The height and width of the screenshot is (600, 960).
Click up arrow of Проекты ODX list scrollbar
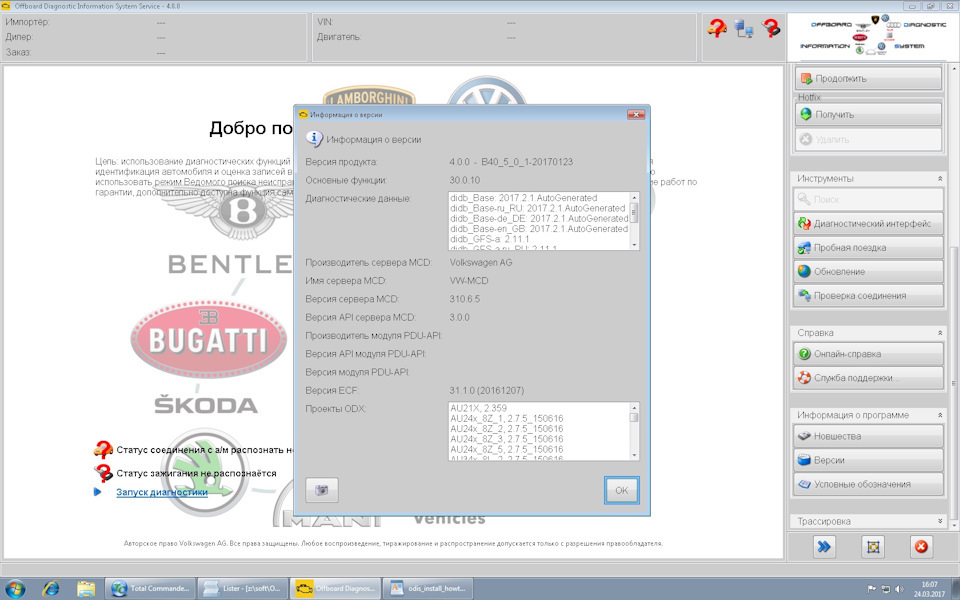tap(634, 407)
